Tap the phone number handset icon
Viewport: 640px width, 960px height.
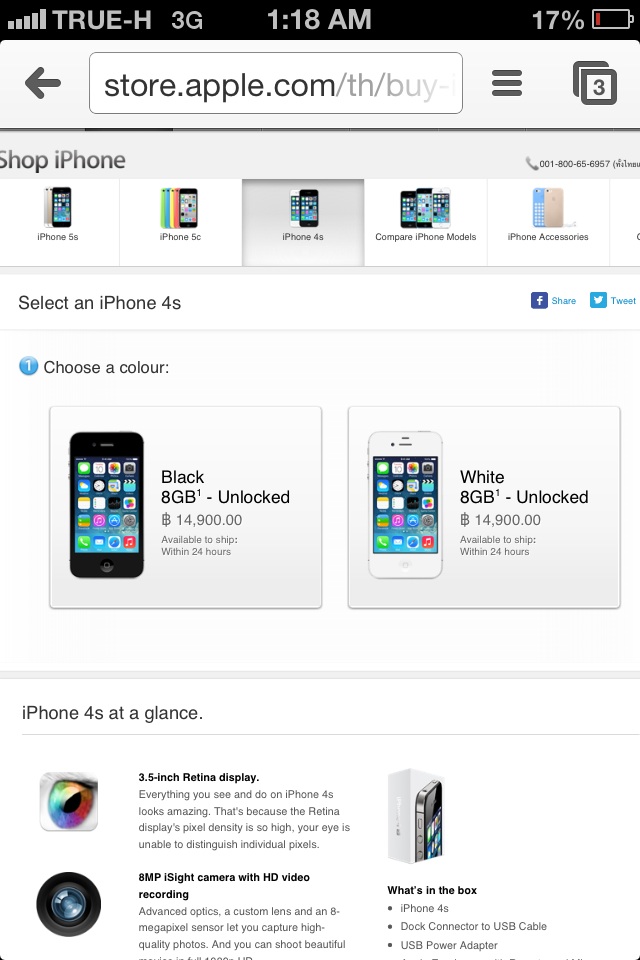(531, 163)
